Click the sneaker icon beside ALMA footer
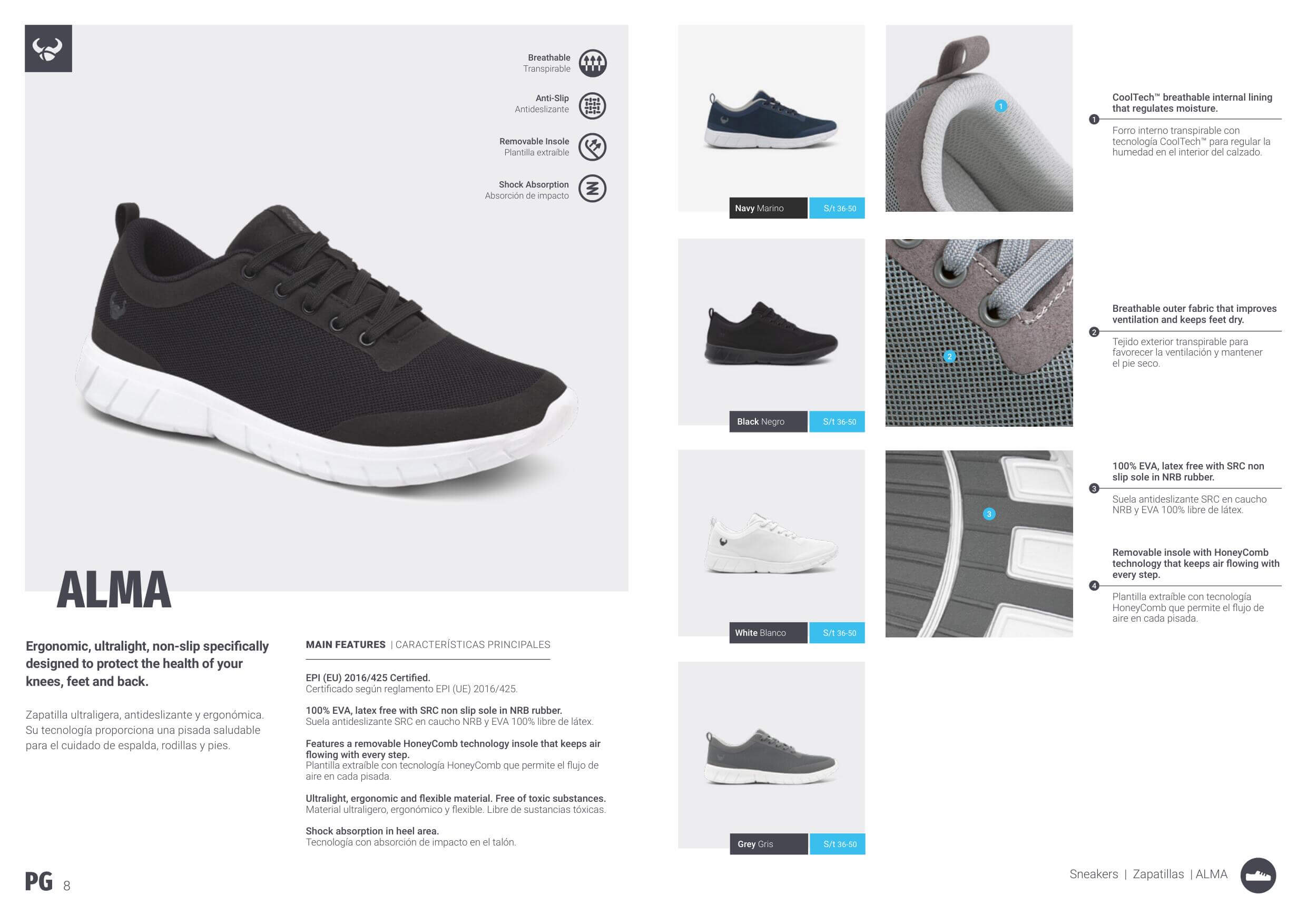This screenshot has height=924, width=1307. (x=1258, y=876)
